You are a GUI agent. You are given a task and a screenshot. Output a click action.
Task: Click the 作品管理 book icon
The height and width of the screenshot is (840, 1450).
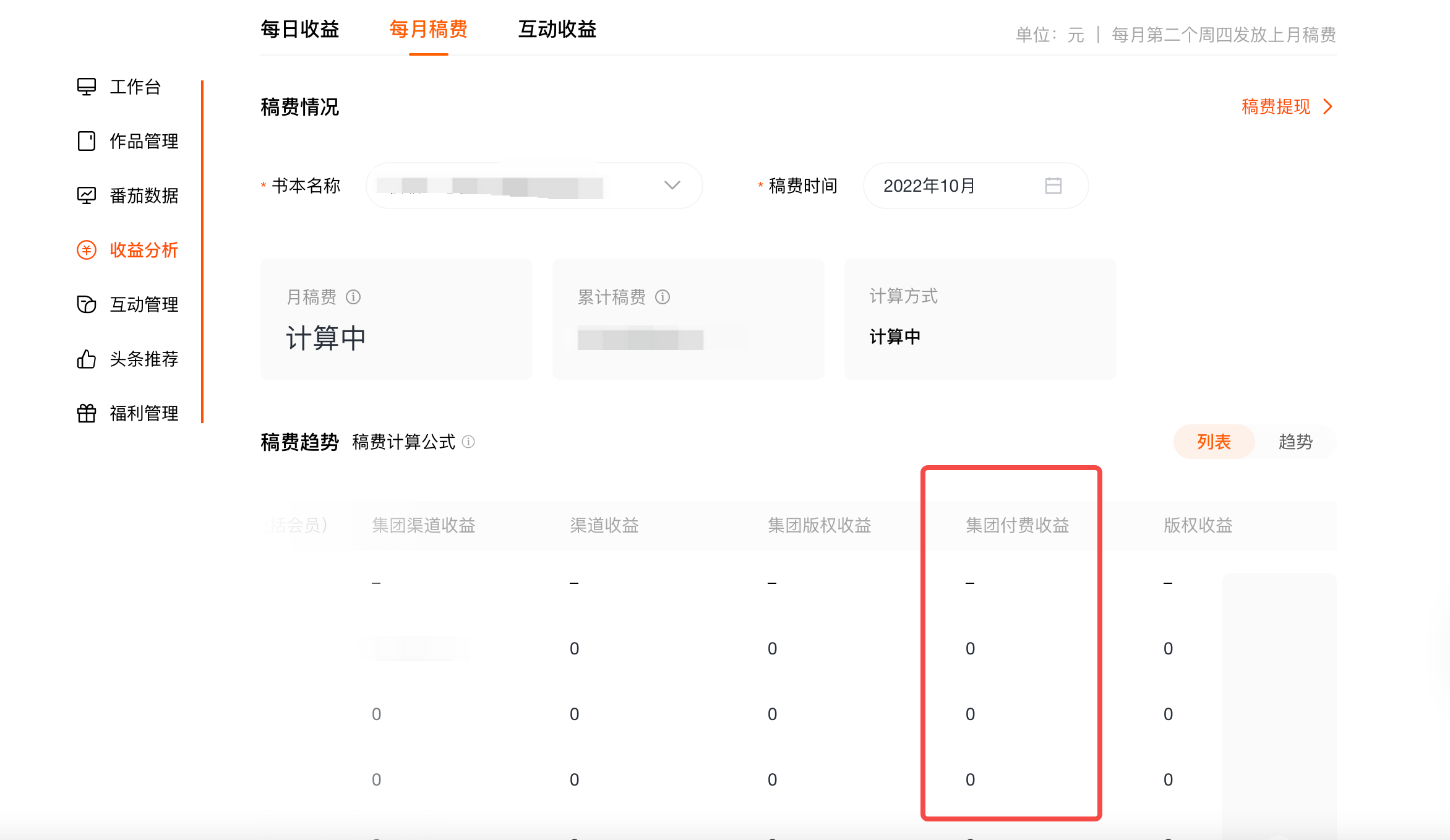point(87,141)
